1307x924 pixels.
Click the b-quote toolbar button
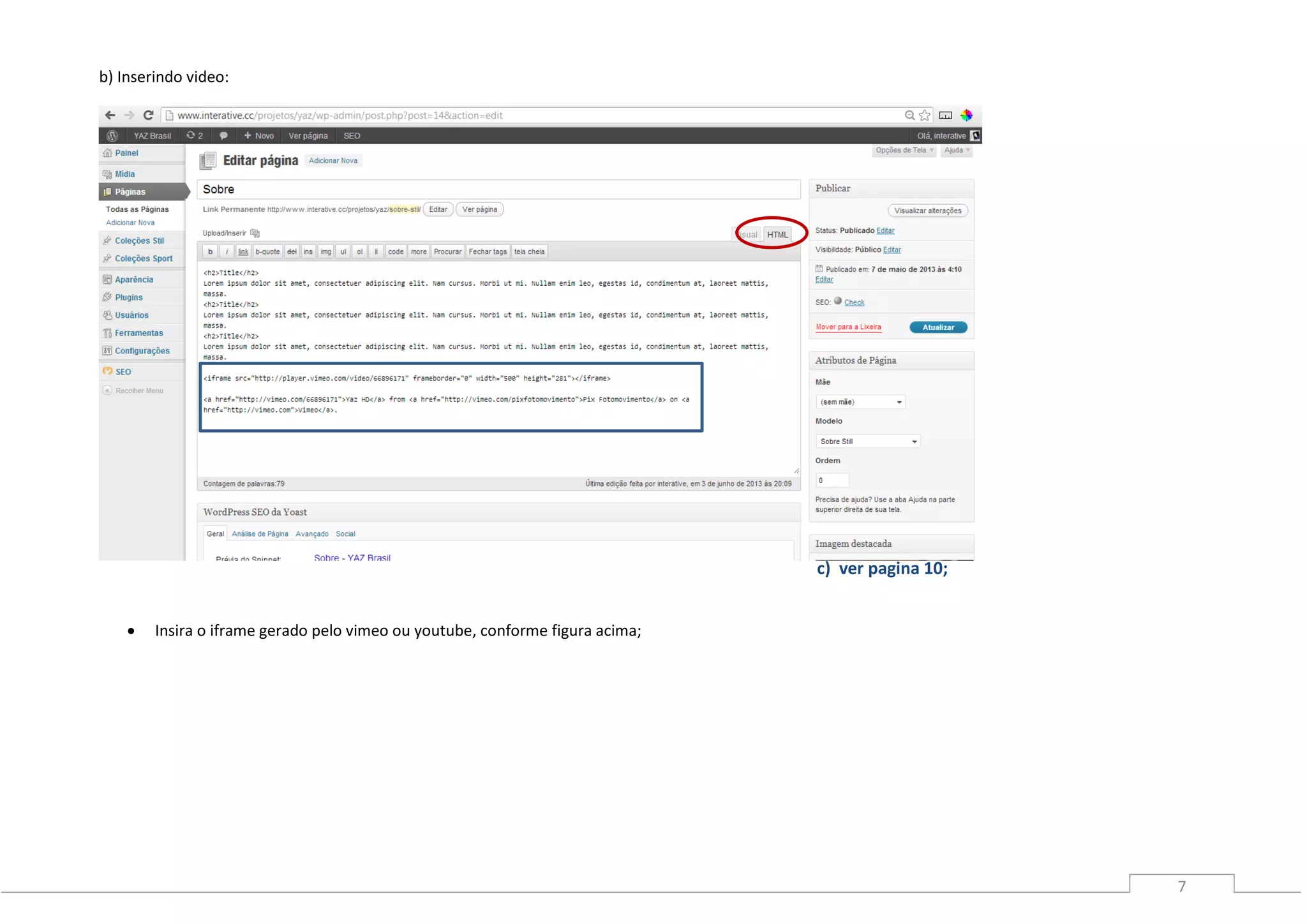coord(267,252)
